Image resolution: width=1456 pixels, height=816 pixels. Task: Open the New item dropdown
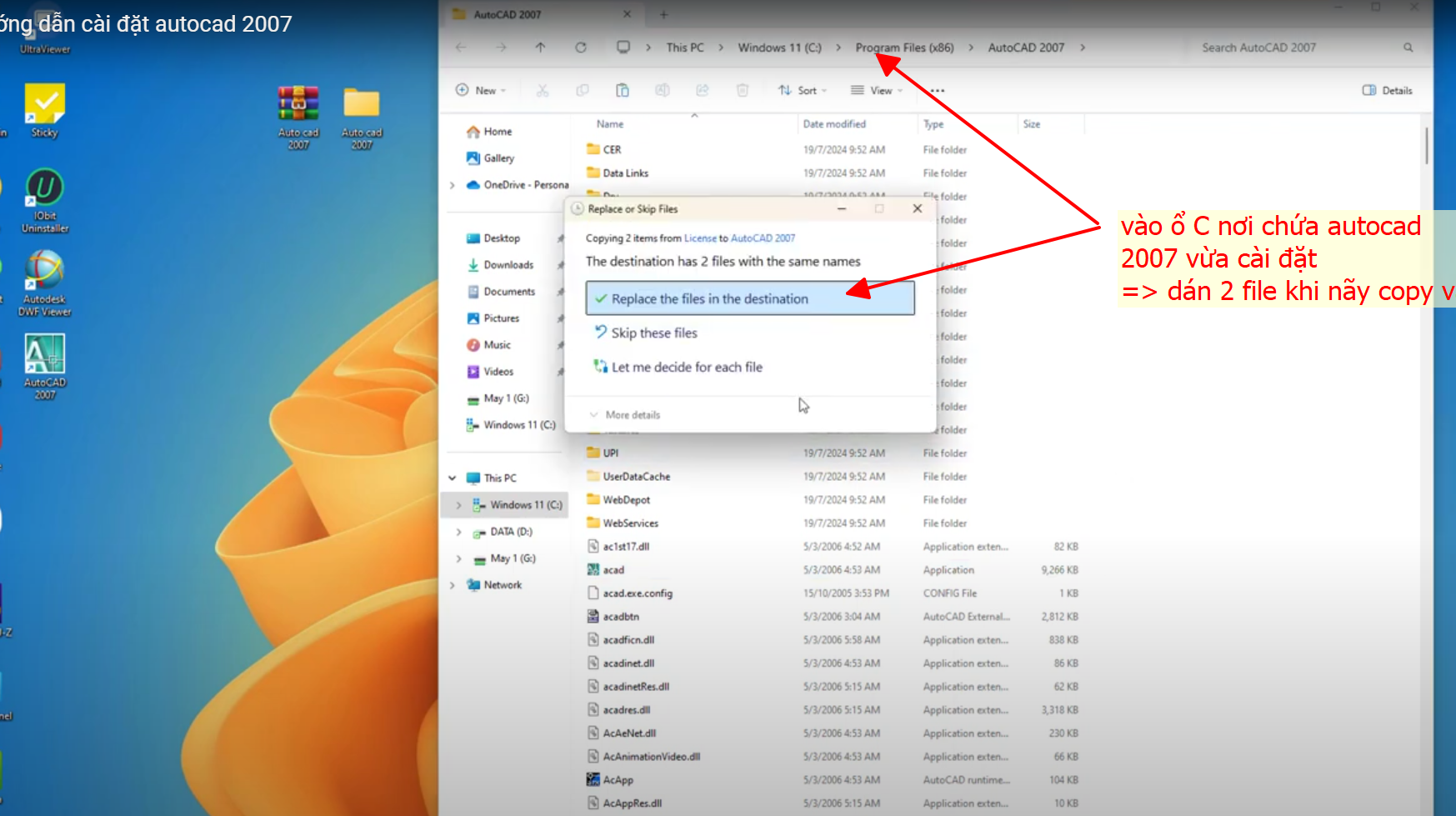coord(481,90)
